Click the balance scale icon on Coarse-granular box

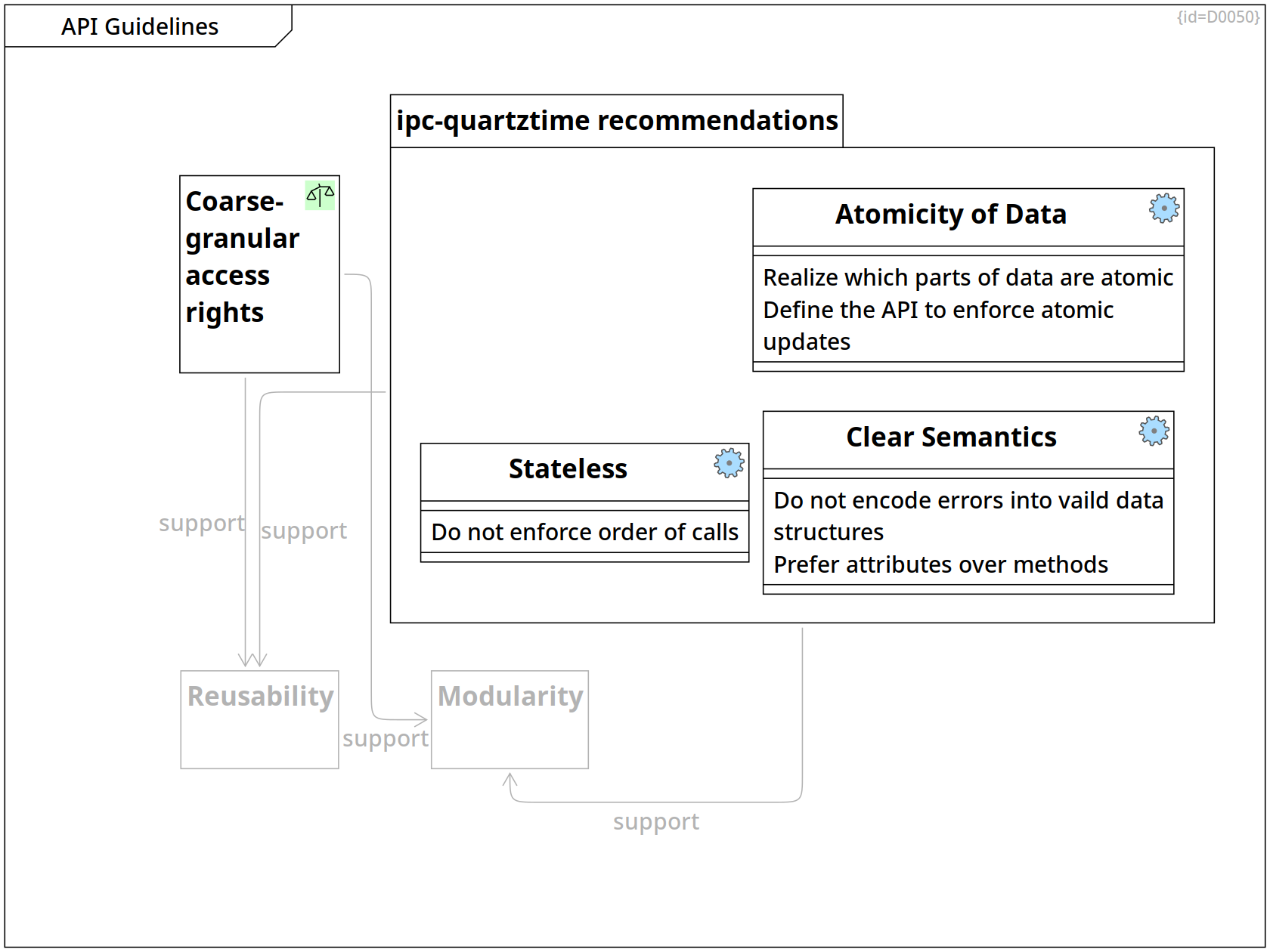coord(320,195)
